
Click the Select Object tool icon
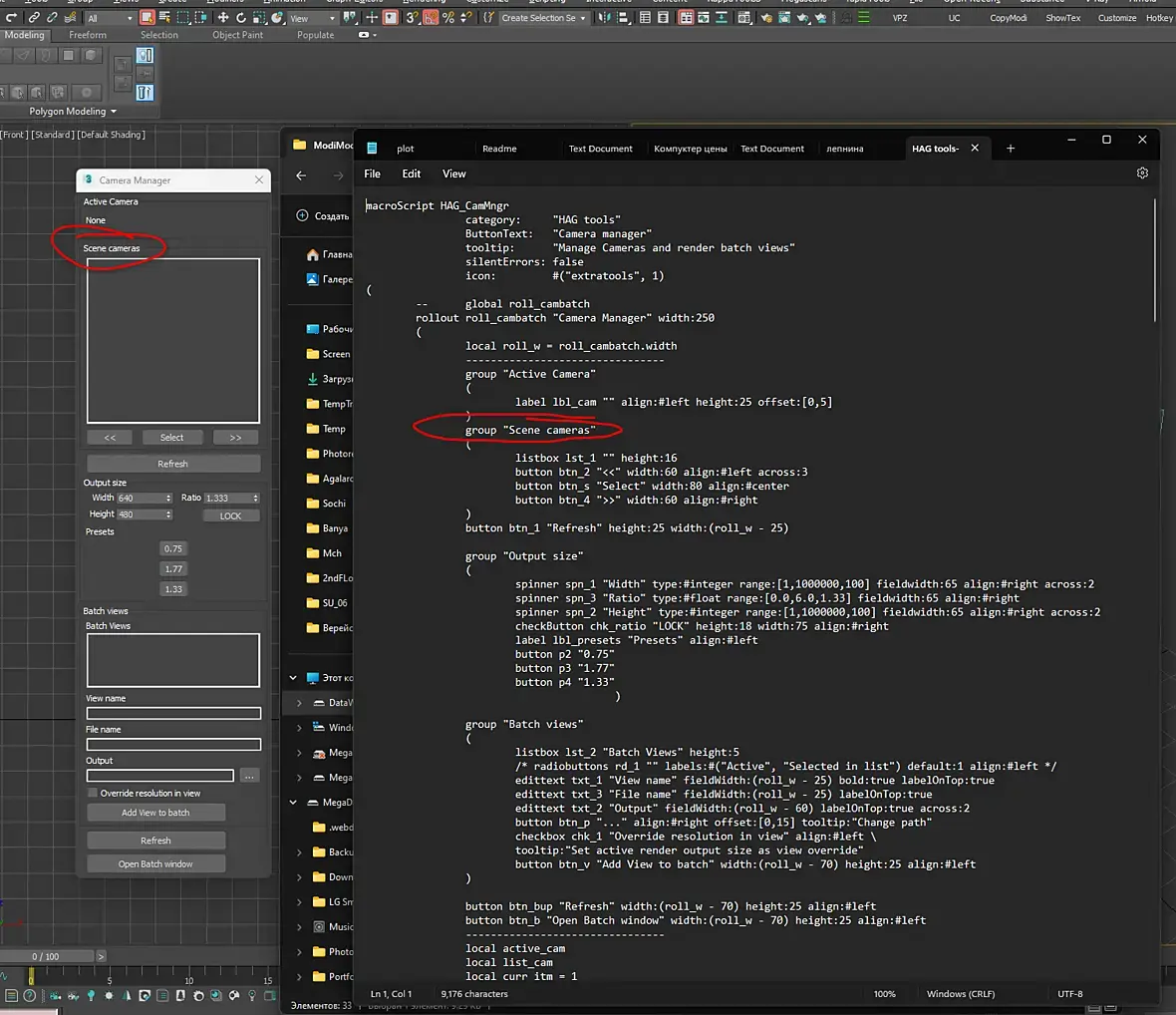(x=147, y=18)
